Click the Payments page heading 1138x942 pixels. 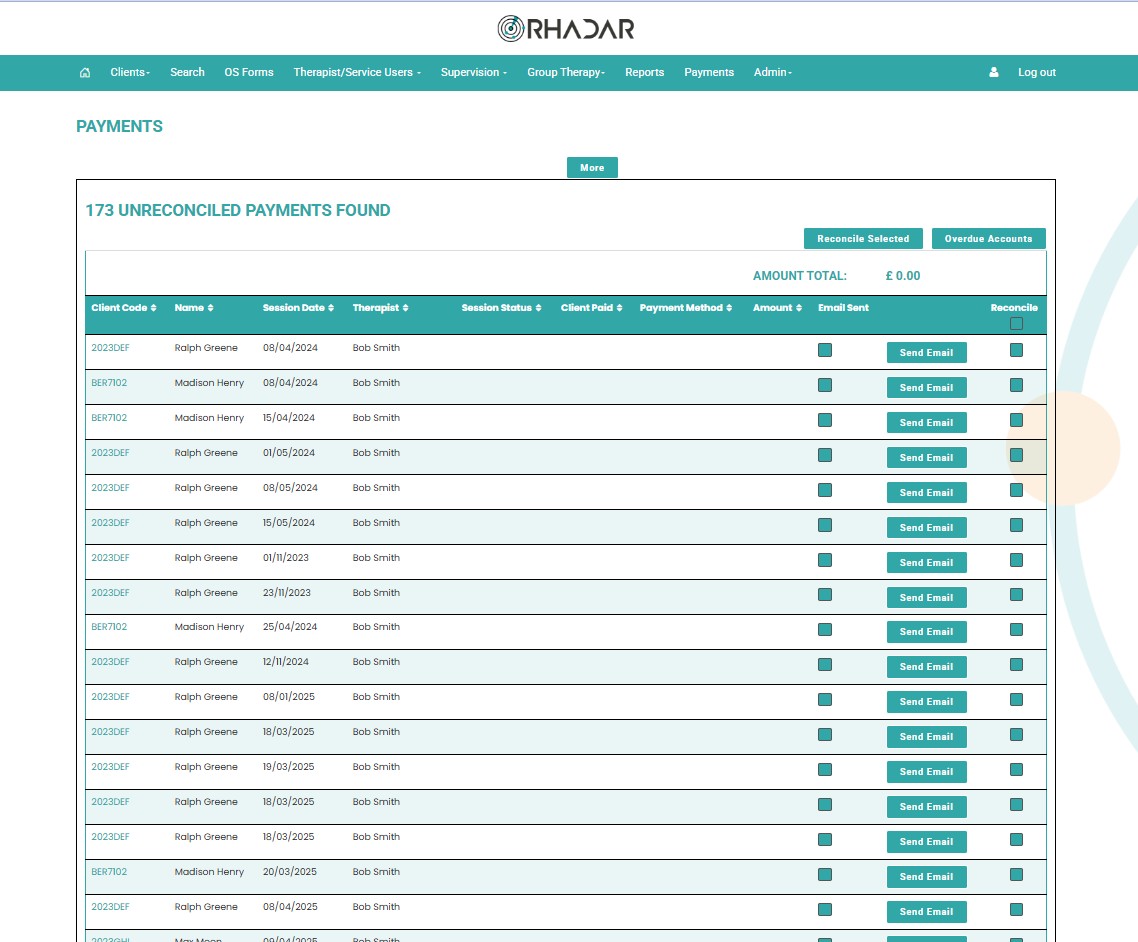coord(120,126)
